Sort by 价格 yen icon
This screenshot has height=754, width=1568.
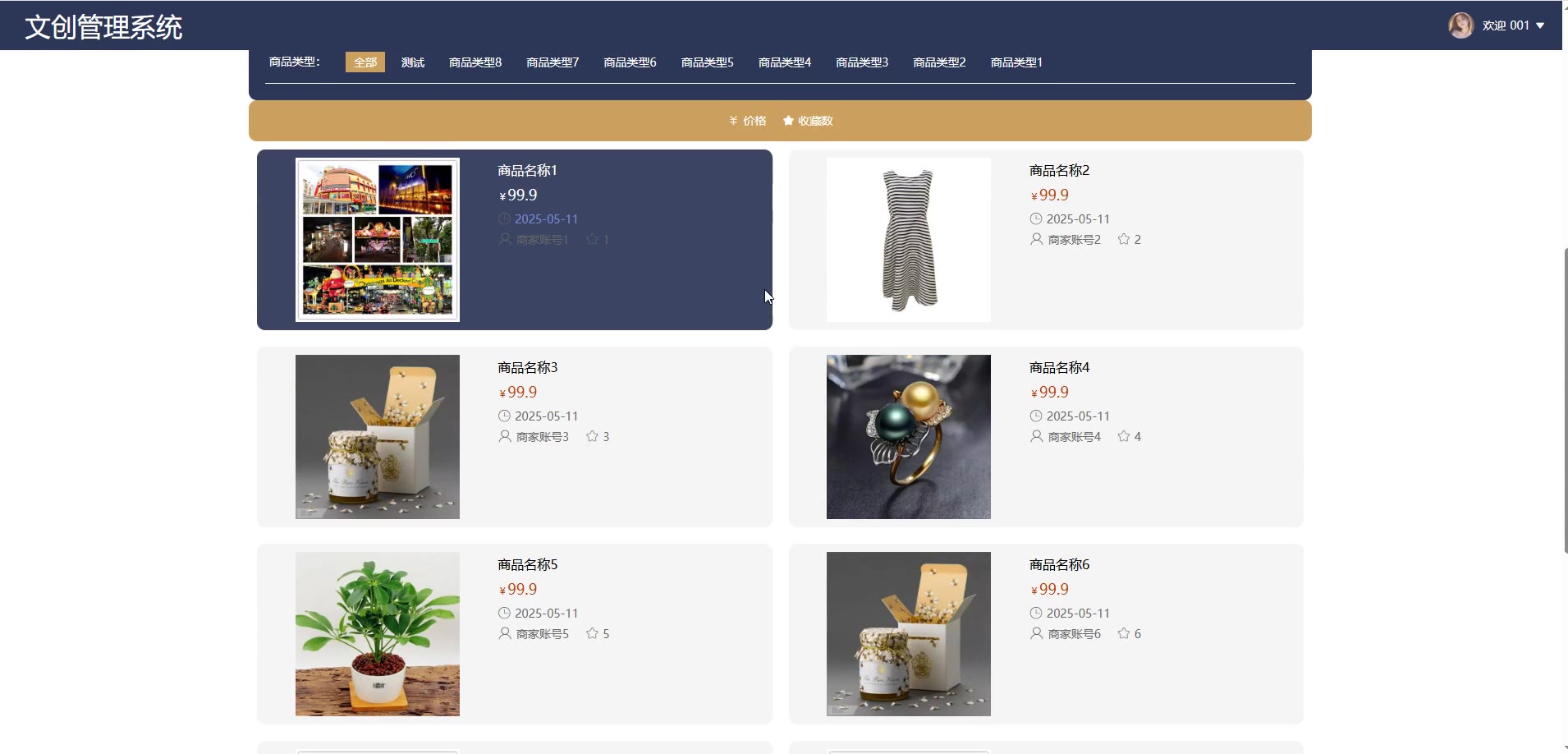733,121
